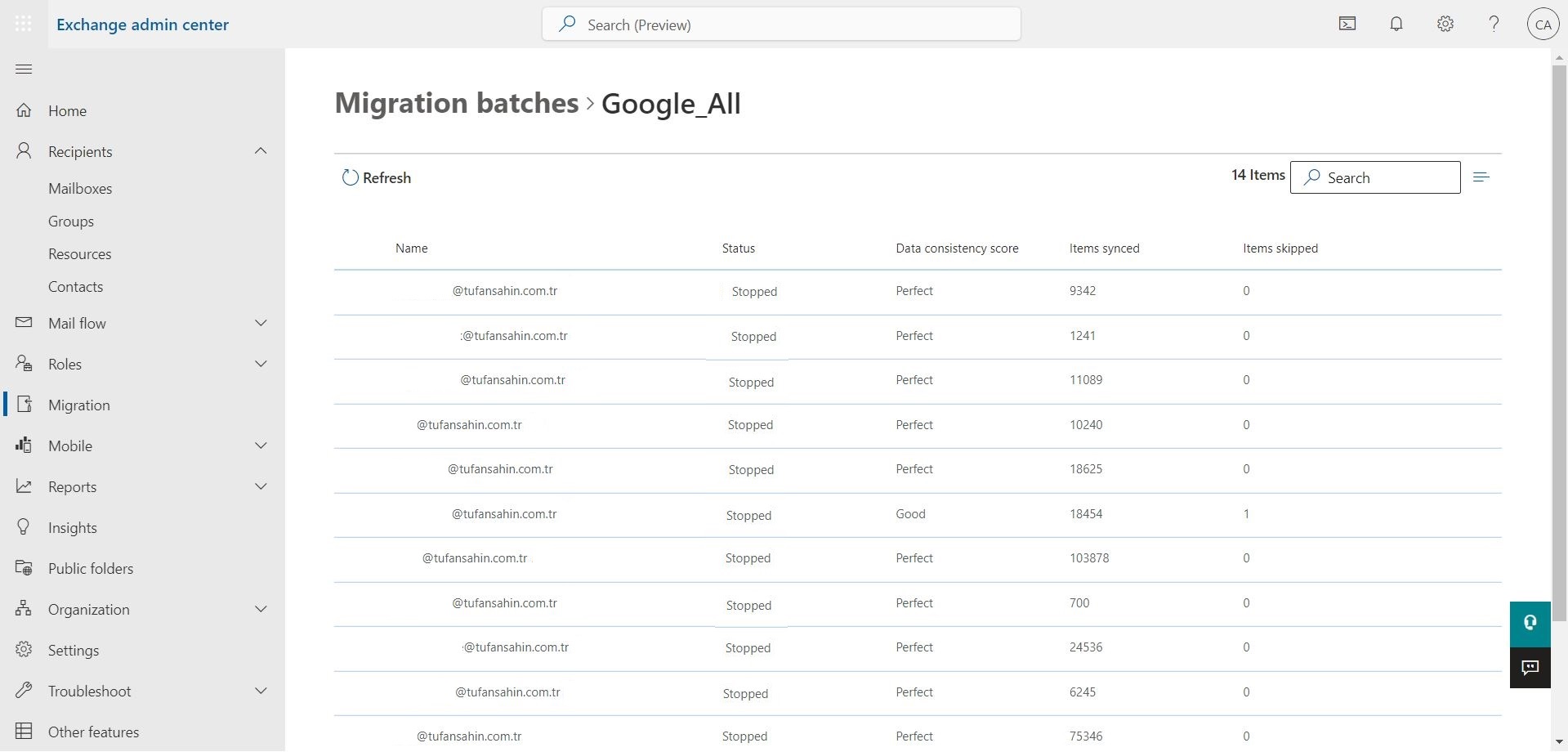Open the app launcher waffle icon
The image size is (1568, 752).
(x=24, y=25)
